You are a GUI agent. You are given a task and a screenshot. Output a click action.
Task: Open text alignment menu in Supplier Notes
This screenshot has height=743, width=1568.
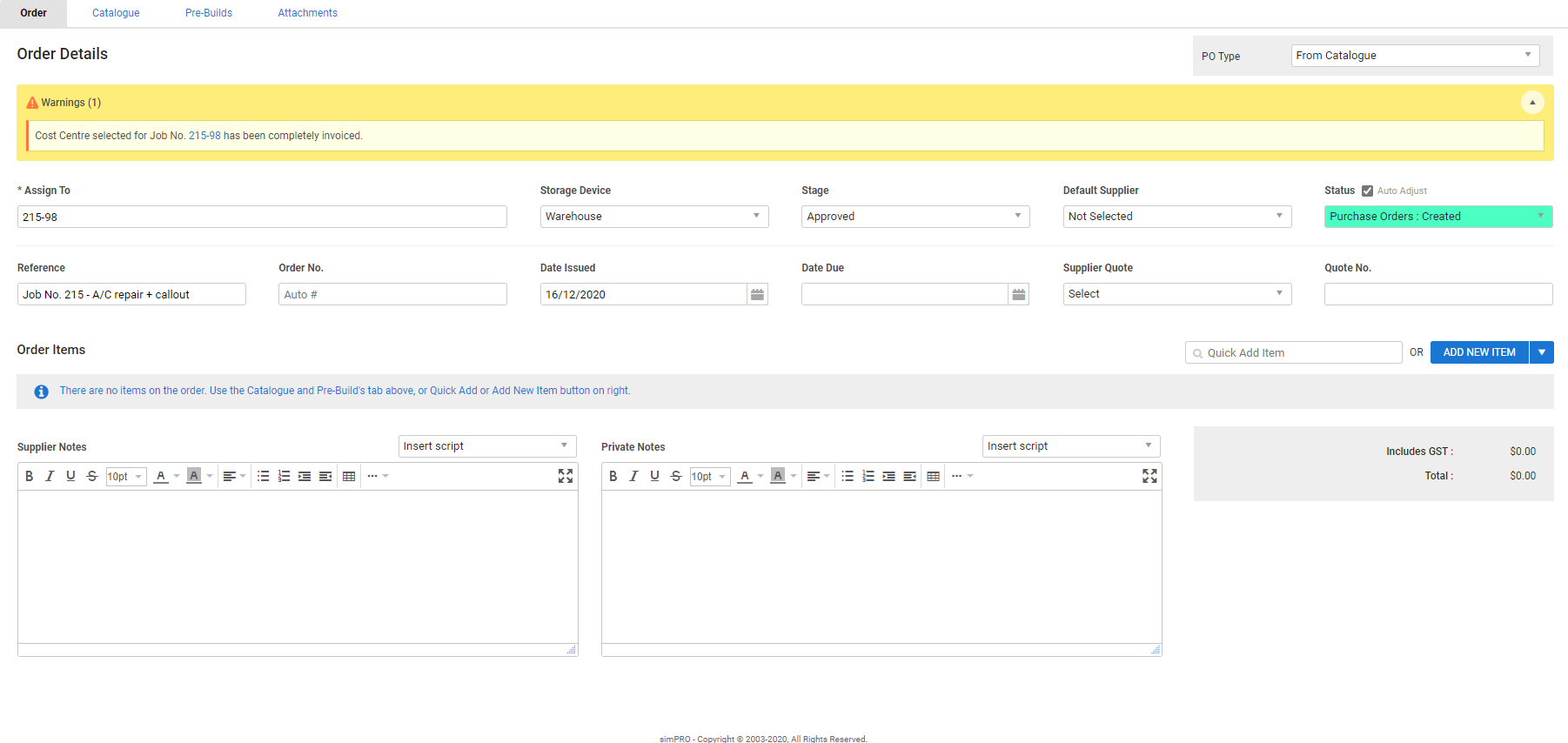pos(234,476)
